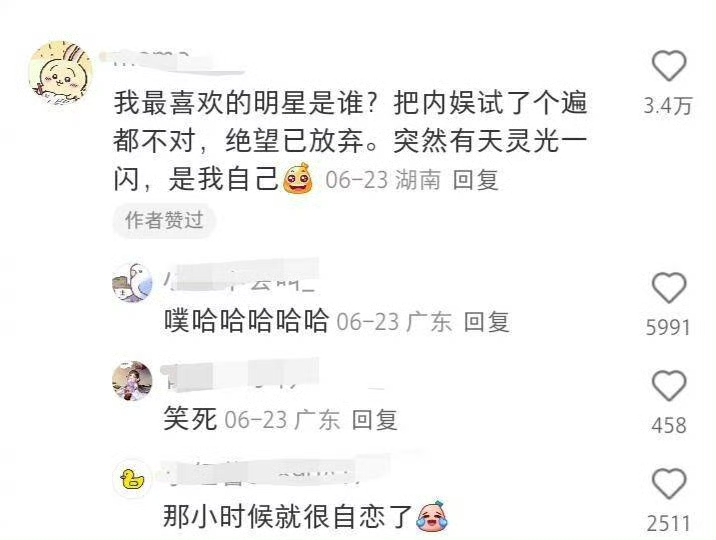The image size is (716, 540).
Task: Reply to the top comment from 湖南
Action: point(475,180)
